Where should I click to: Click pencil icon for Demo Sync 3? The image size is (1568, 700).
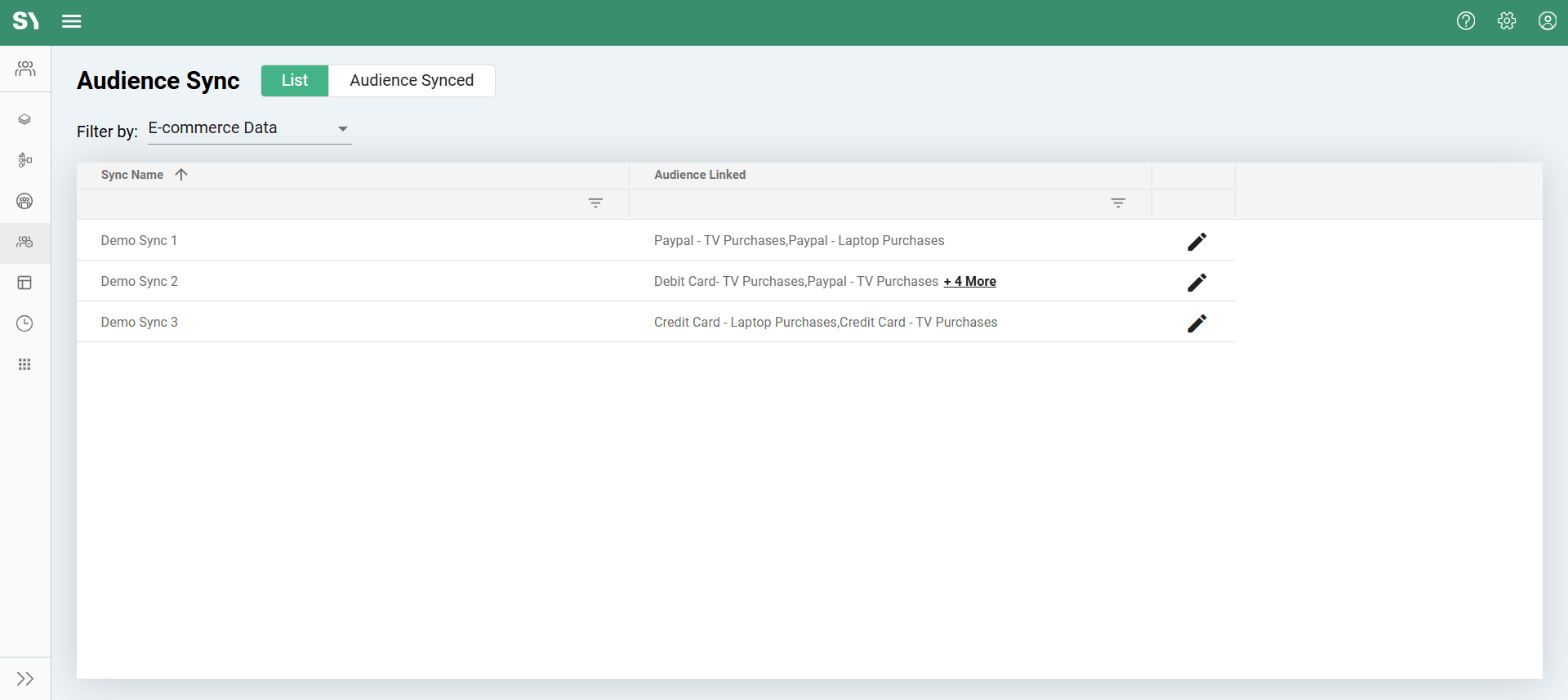pos(1196,323)
